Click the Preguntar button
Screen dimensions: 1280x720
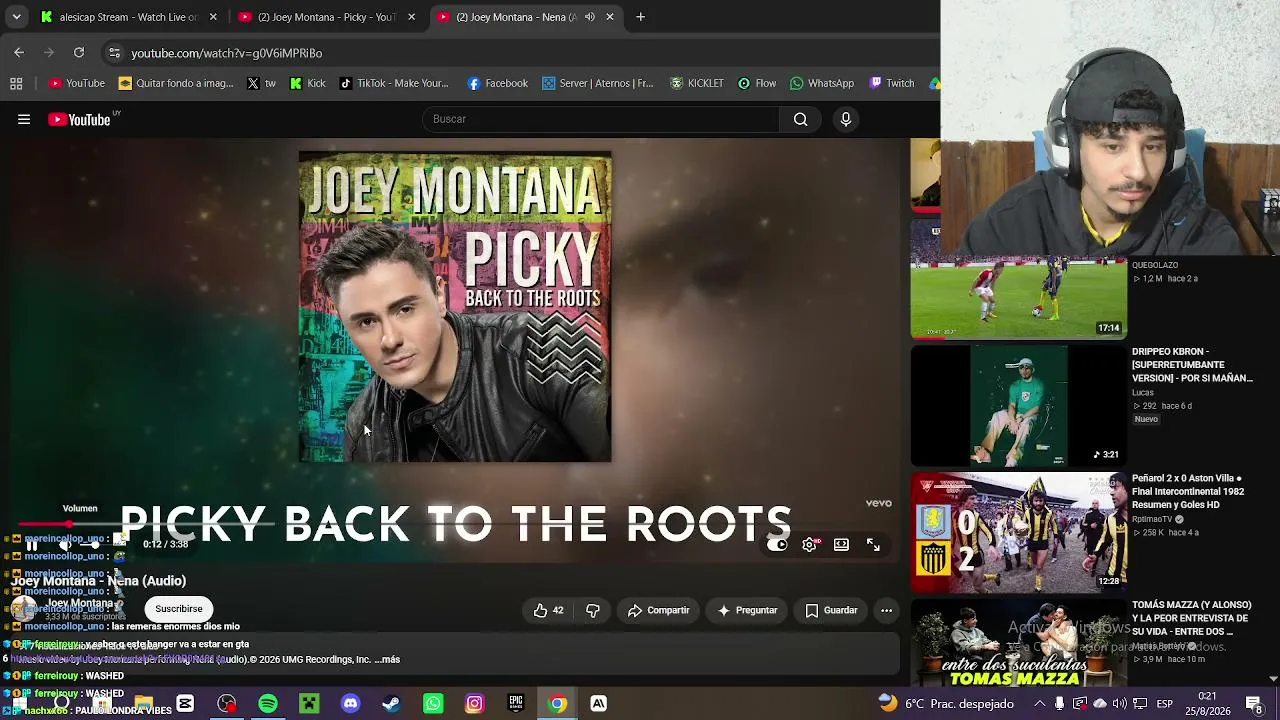[x=747, y=610]
